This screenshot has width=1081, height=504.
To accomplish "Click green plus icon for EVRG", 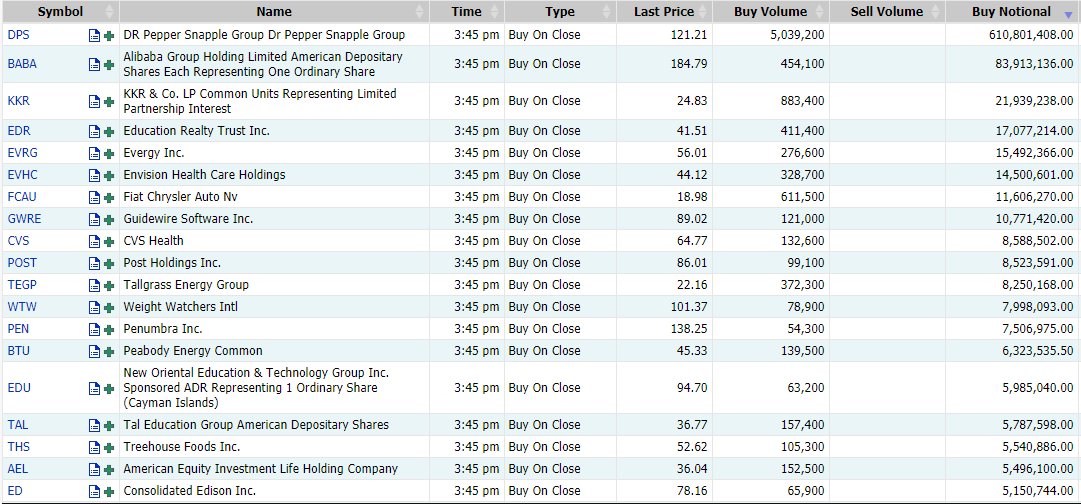I will click(x=109, y=154).
